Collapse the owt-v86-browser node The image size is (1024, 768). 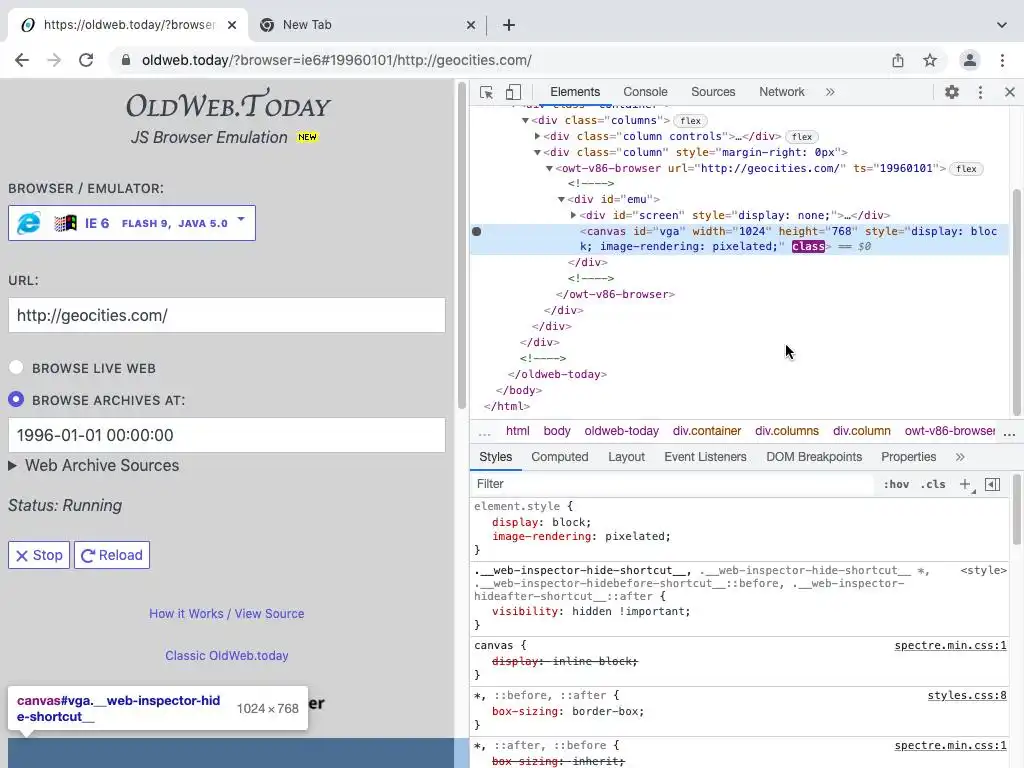(549, 168)
